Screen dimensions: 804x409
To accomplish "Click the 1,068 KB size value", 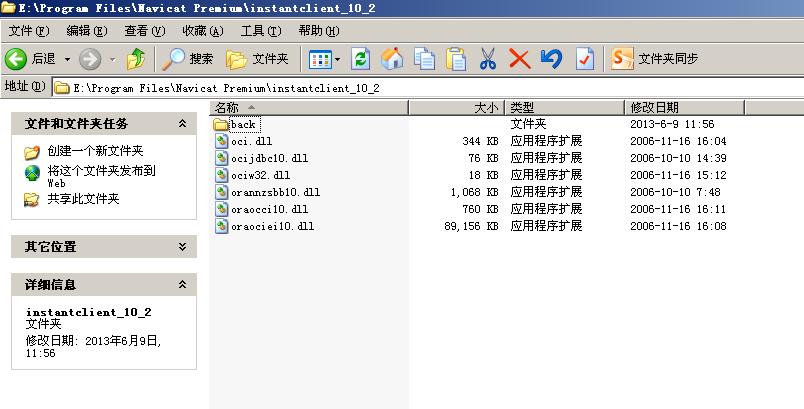I will (475, 192).
